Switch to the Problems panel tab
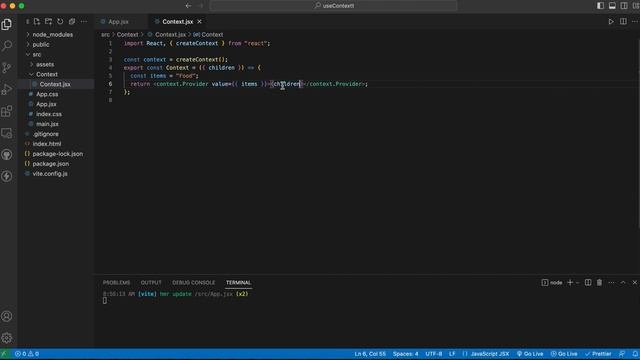 pos(116,282)
